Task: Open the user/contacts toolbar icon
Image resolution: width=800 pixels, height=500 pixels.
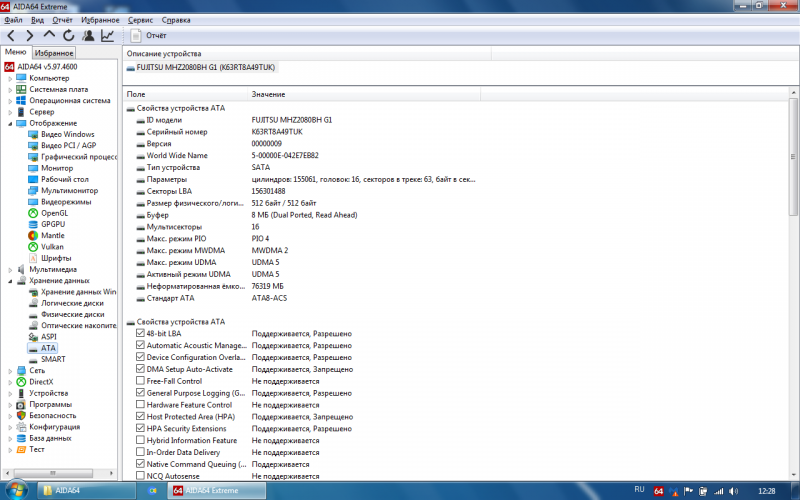Action: pyautogui.click(x=88, y=36)
